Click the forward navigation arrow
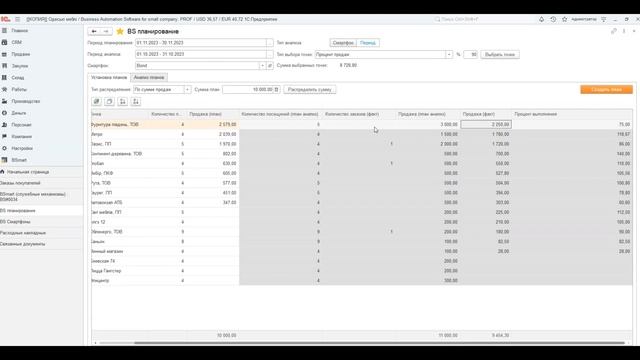Viewport: 640px width, 360px height. coord(106,31)
